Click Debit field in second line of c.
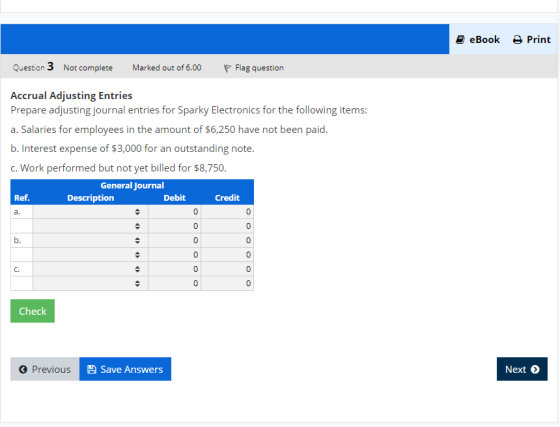The image size is (560, 427). pyautogui.click(x=175, y=283)
